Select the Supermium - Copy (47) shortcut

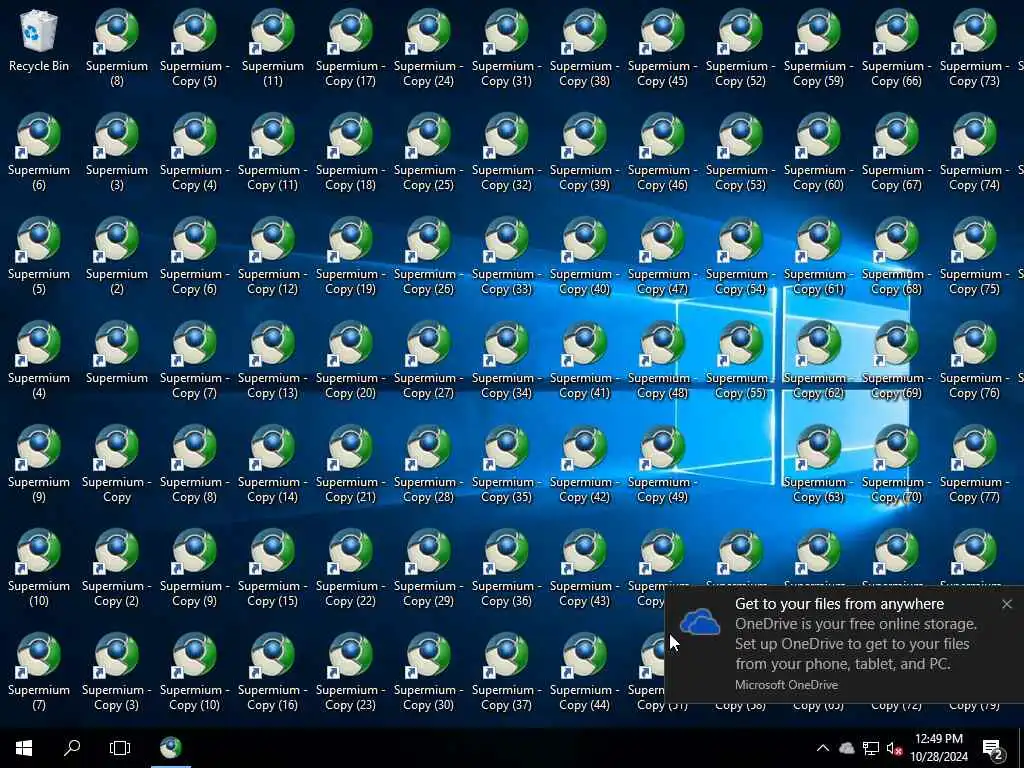[x=662, y=256]
